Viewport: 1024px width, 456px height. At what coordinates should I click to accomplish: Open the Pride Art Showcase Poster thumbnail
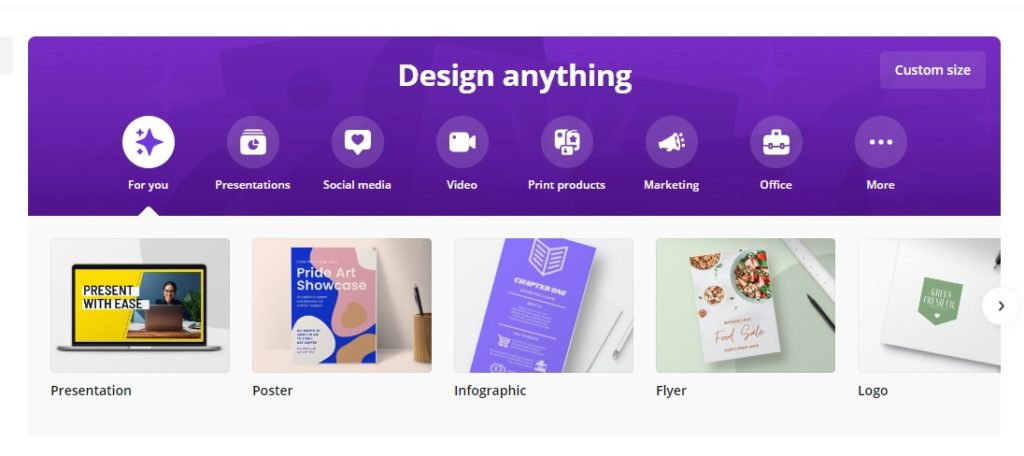pyautogui.click(x=342, y=305)
